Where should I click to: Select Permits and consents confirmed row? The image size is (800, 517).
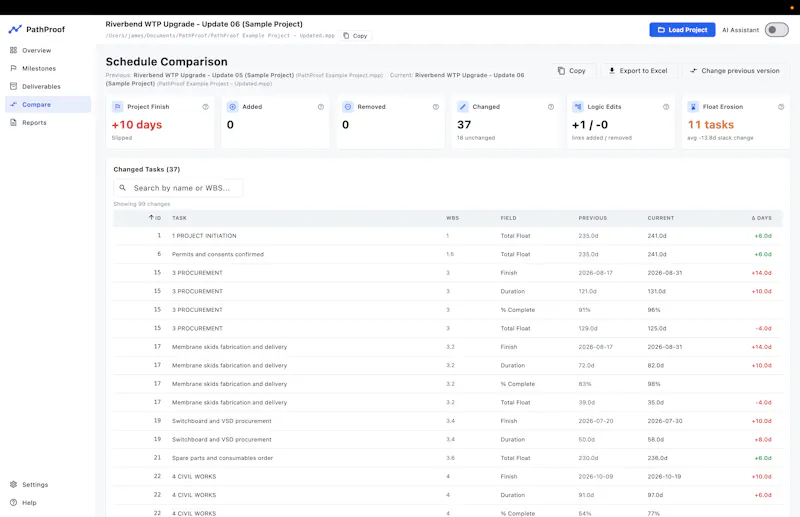447,254
